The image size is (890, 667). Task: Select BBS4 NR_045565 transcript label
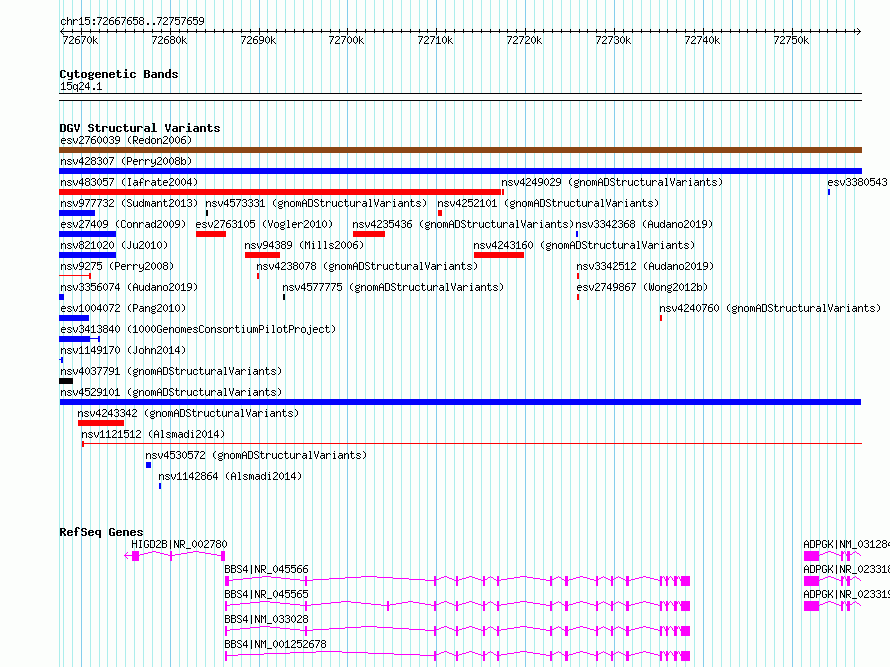coord(266,594)
